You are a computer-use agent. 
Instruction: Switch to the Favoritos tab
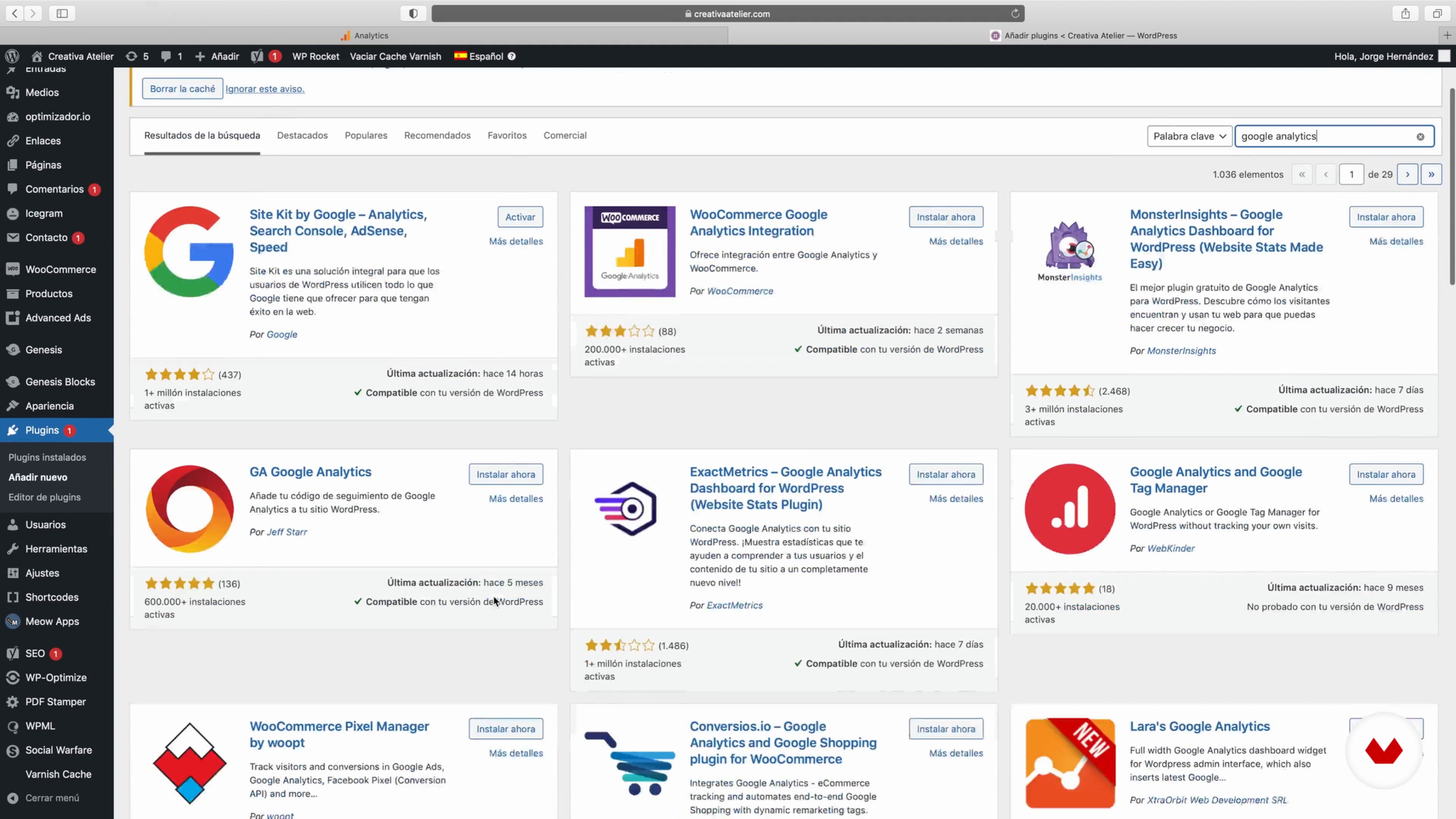click(x=507, y=136)
